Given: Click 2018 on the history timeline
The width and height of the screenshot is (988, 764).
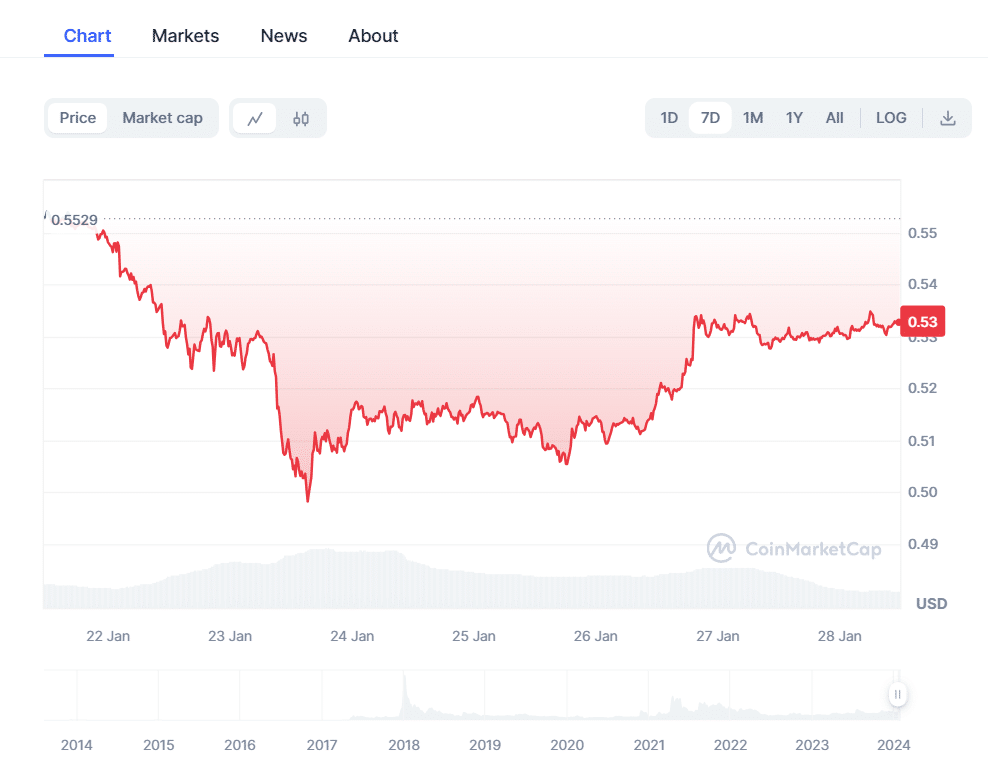Looking at the screenshot, I should [x=404, y=745].
